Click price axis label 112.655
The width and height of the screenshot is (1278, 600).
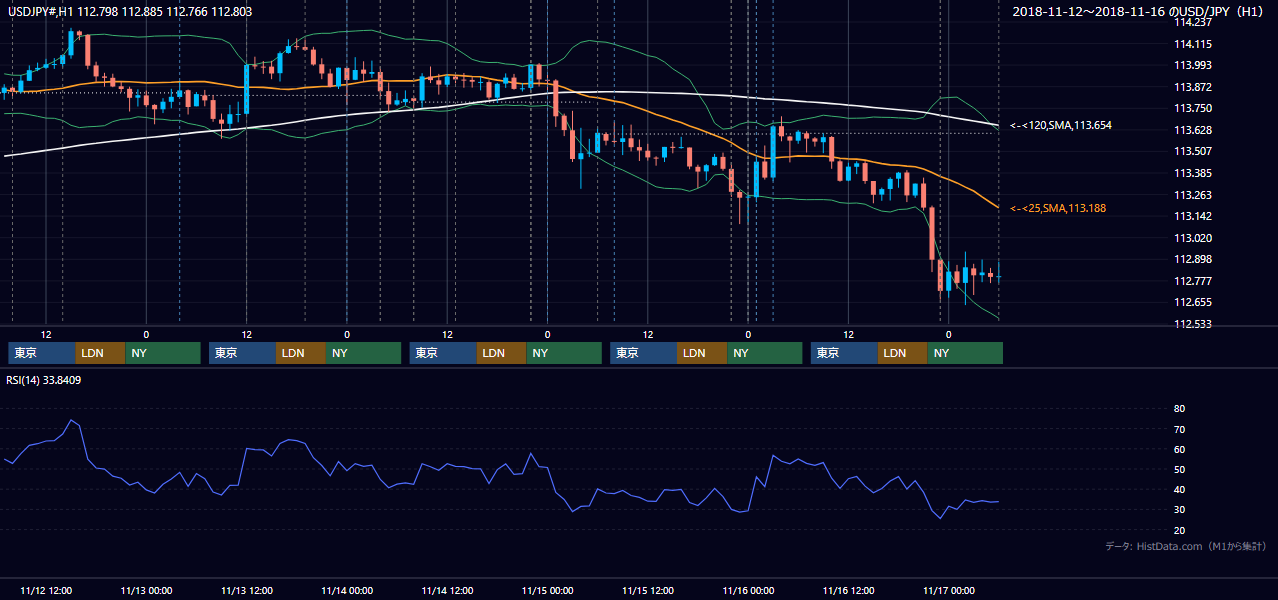[1193, 302]
